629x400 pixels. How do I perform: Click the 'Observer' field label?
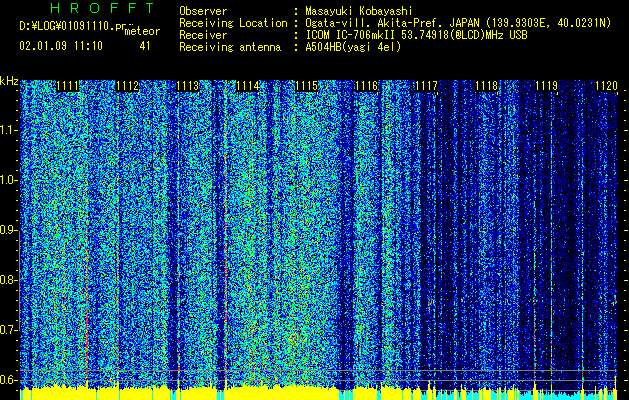[x=203, y=11]
